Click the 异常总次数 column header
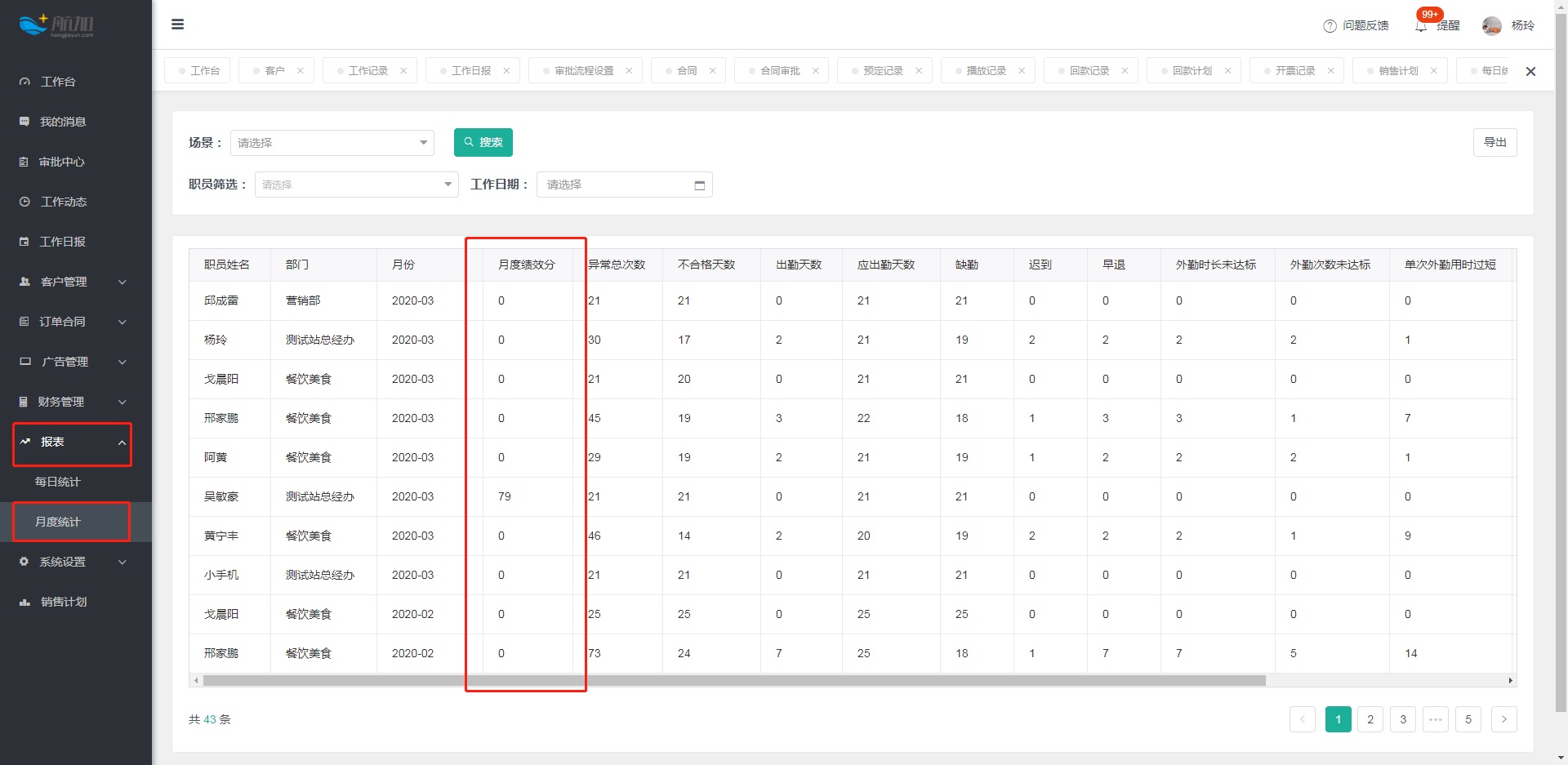1568x765 pixels. (617, 265)
